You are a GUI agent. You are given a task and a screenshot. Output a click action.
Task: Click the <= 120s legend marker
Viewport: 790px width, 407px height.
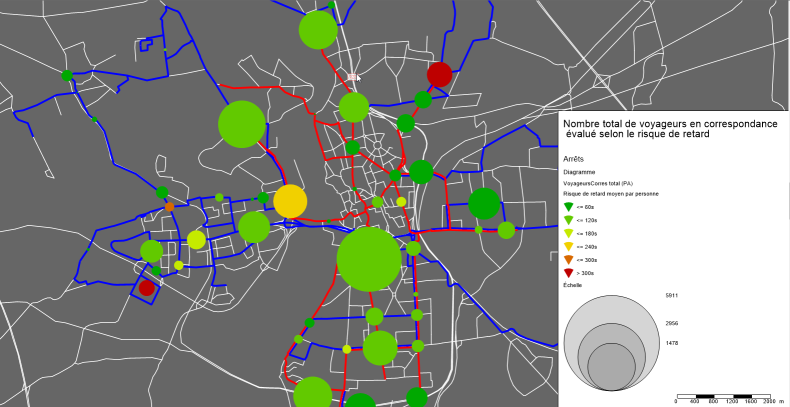(568, 219)
